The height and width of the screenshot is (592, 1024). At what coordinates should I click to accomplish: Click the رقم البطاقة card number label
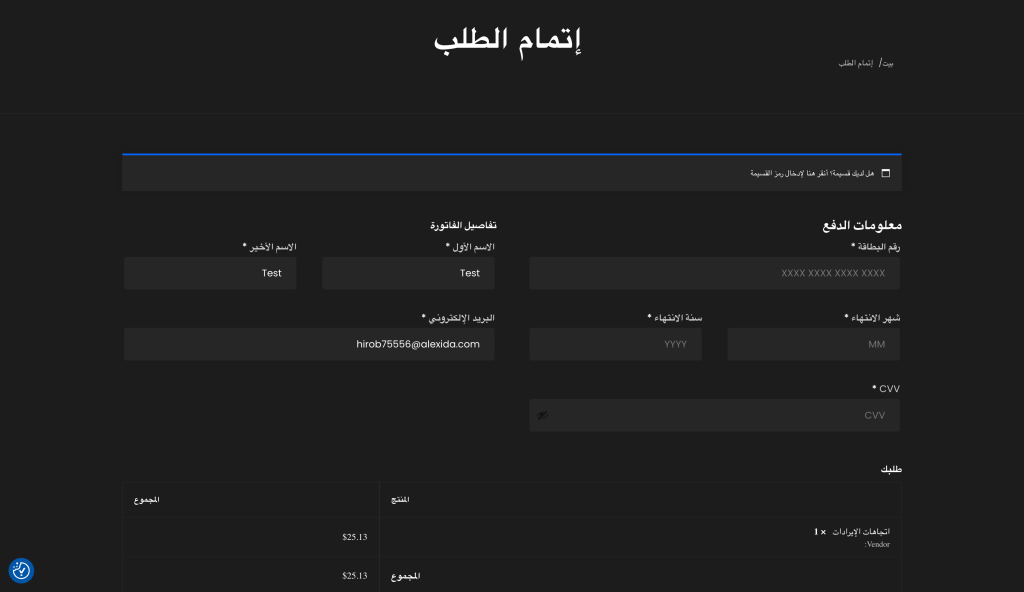pyautogui.click(x=875, y=247)
